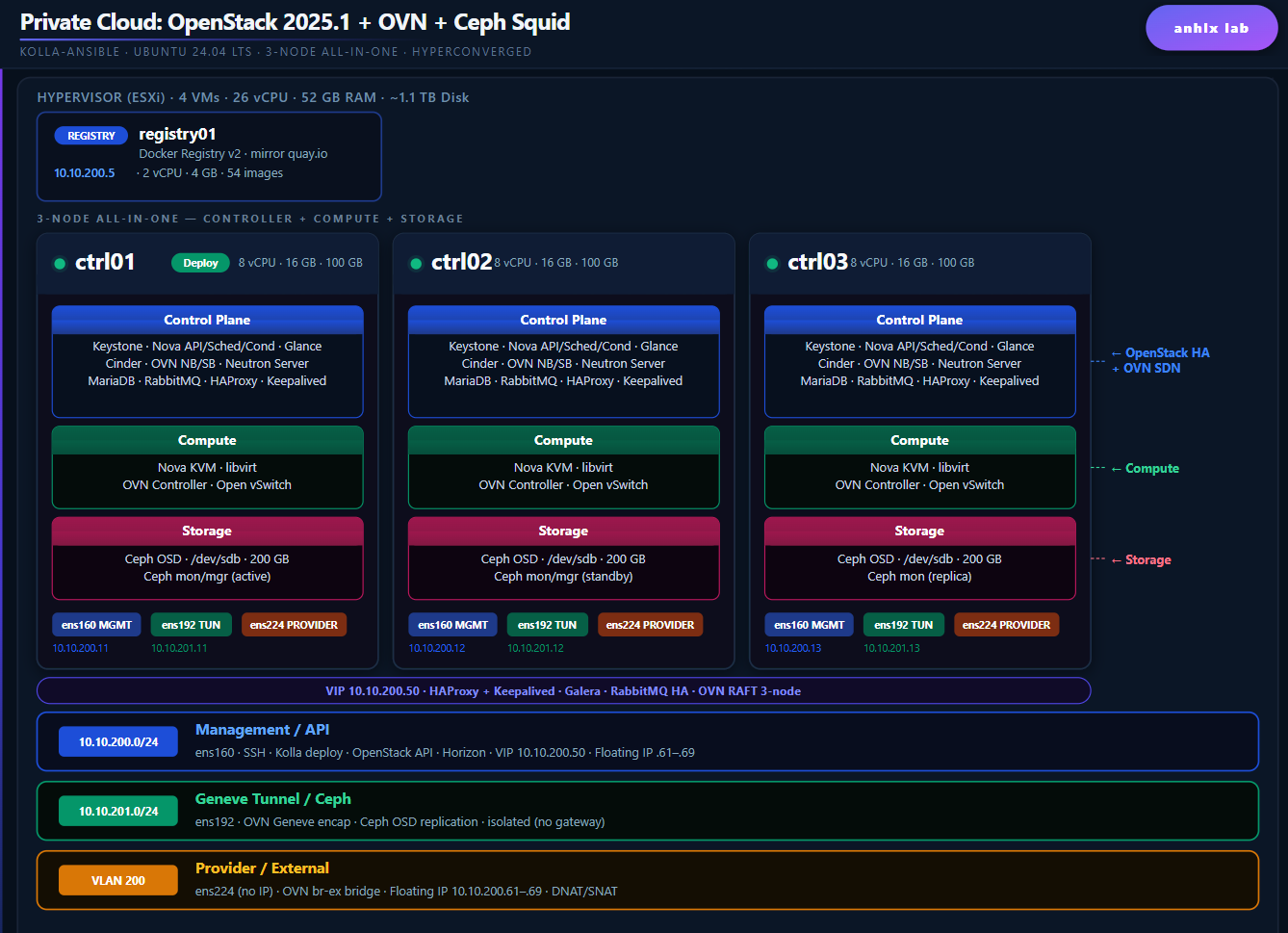Image resolution: width=1288 pixels, height=933 pixels.
Task: Click ens224 PROVIDER badge on ctrl03
Action: (1006, 625)
